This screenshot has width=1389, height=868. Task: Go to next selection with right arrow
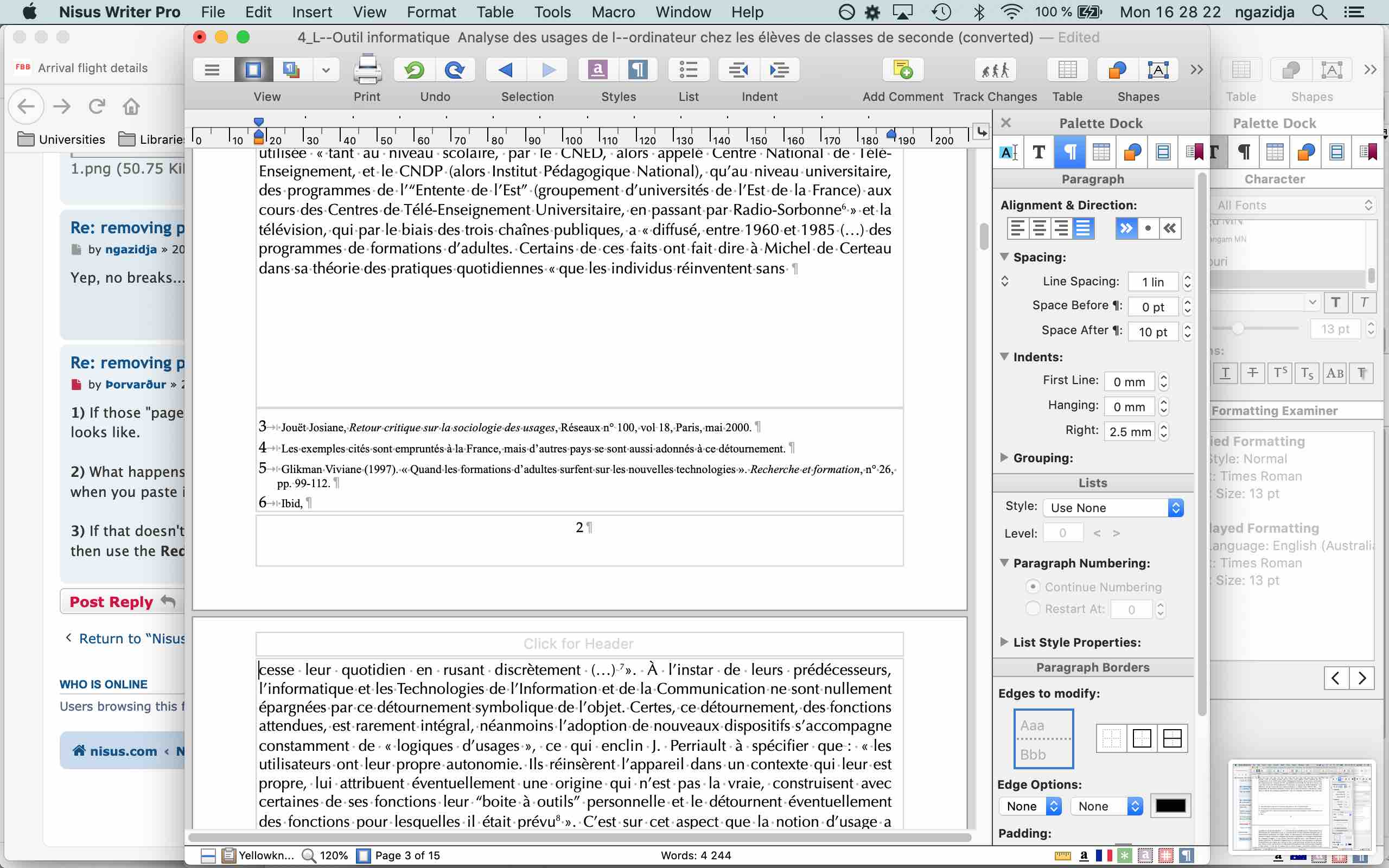pyautogui.click(x=548, y=70)
